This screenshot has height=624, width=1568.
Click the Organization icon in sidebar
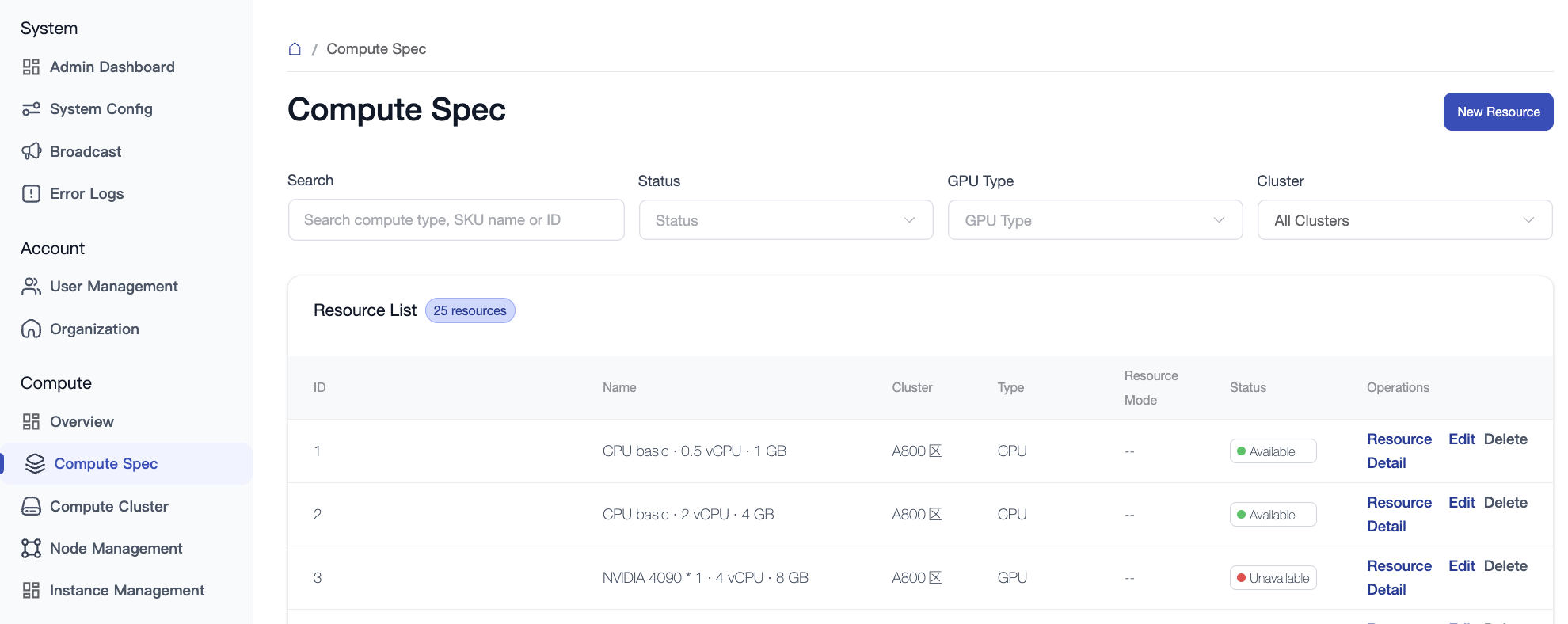click(x=31, y=329)
